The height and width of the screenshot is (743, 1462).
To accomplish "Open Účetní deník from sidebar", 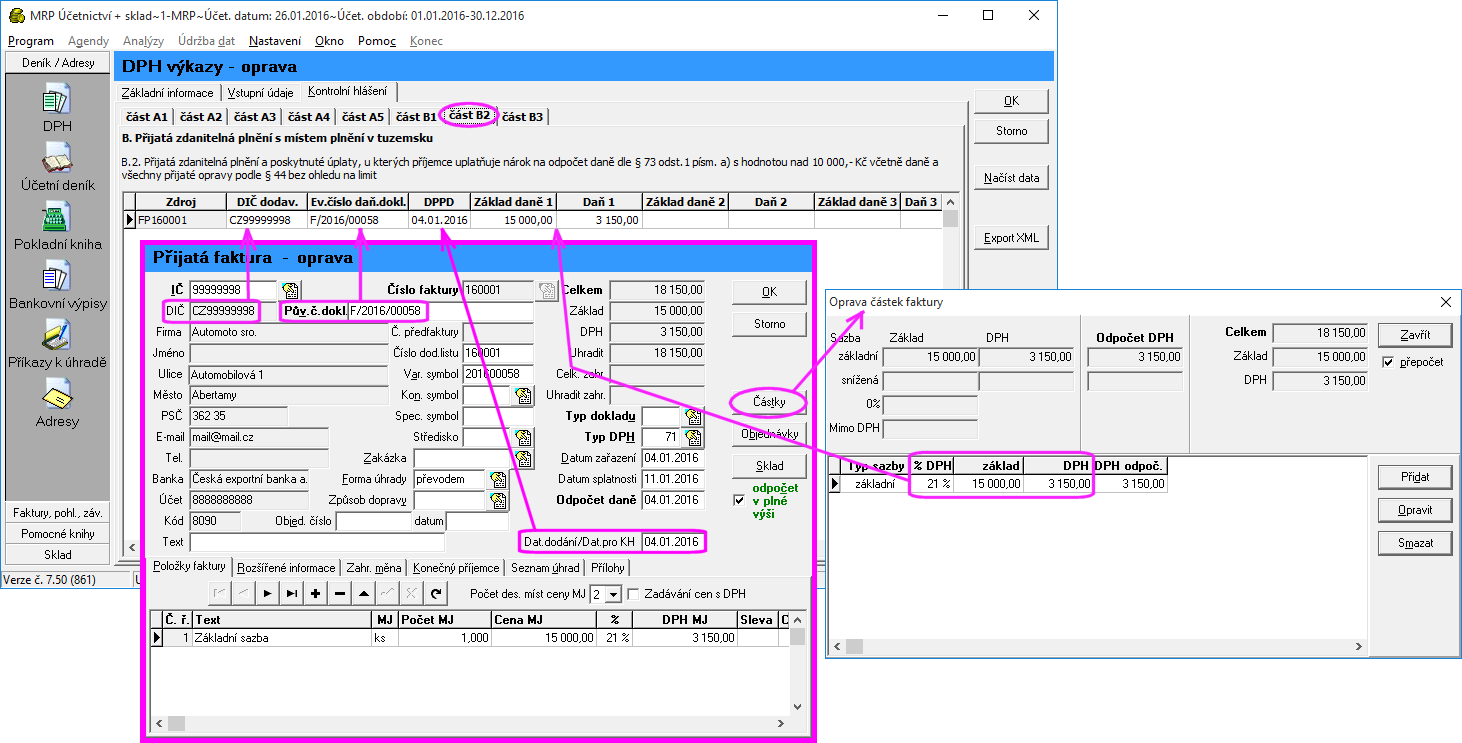I will coord(57,159).
